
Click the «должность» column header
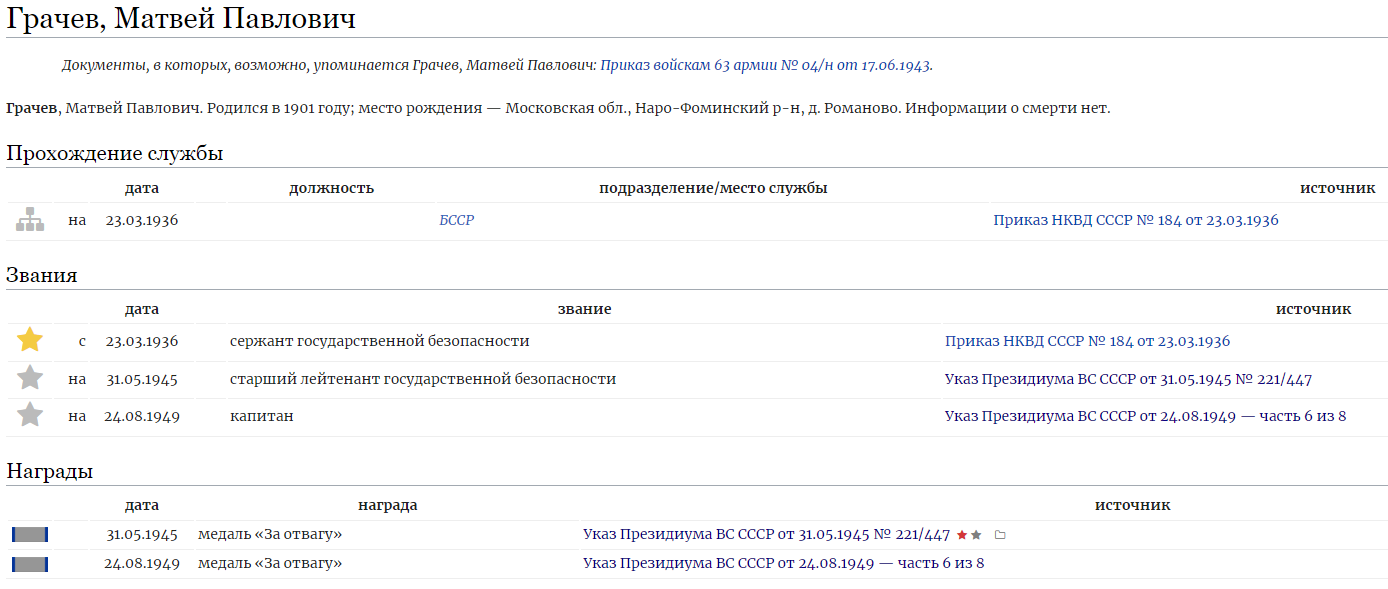[x=331, y=188]
